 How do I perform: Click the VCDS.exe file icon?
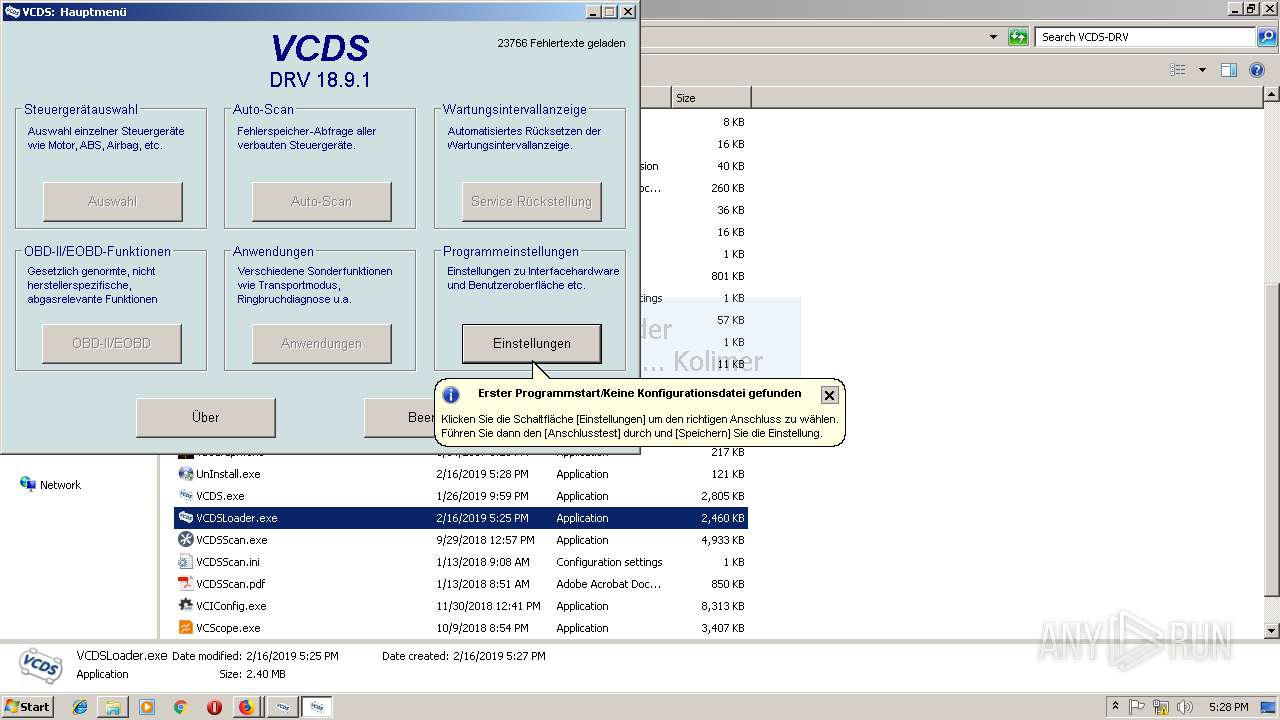pos(185,496)
